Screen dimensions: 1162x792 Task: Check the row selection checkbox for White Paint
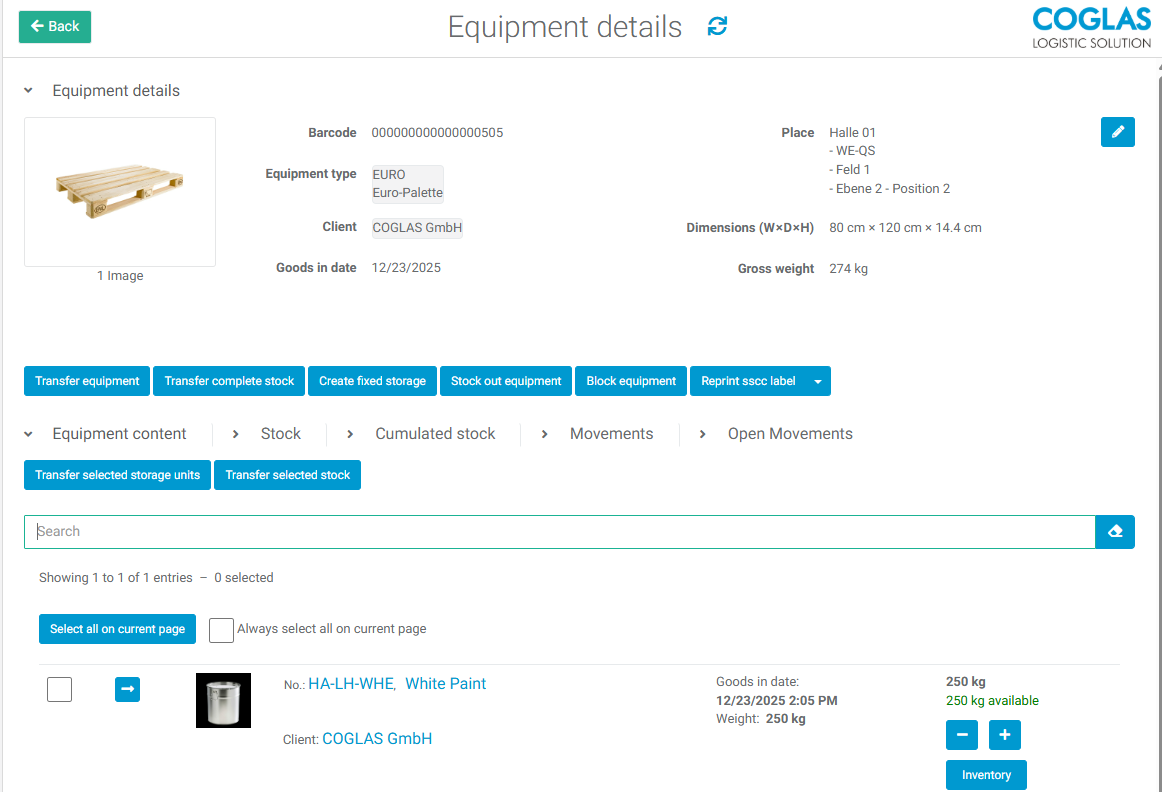pos(59,689)
